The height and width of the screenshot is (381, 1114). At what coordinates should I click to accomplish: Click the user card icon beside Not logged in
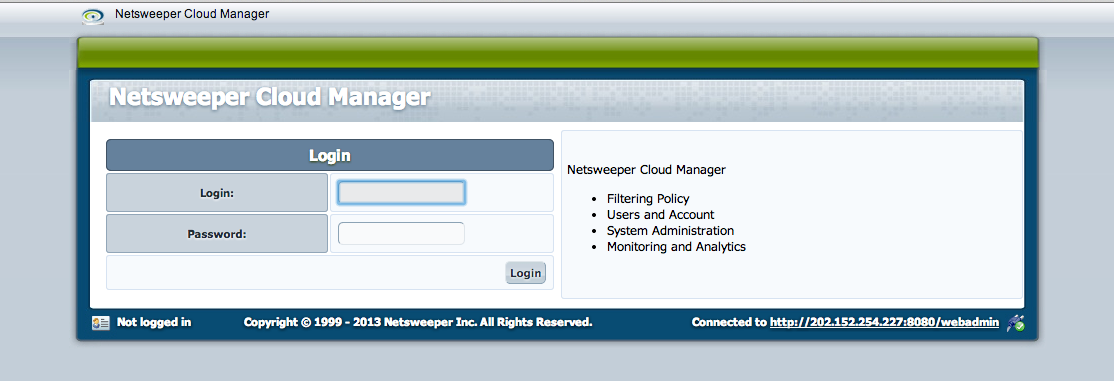(x=101, y=323)
